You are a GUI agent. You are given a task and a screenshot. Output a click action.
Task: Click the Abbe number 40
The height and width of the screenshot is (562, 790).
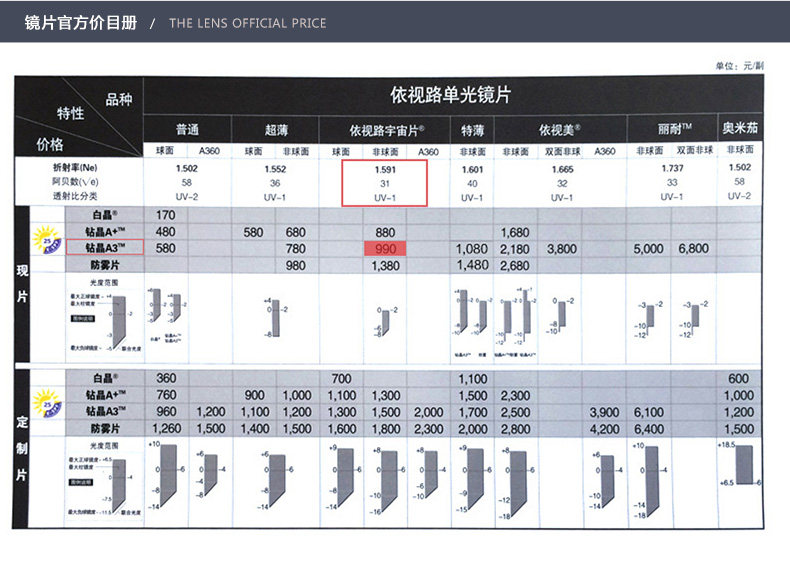coord(472,184)
